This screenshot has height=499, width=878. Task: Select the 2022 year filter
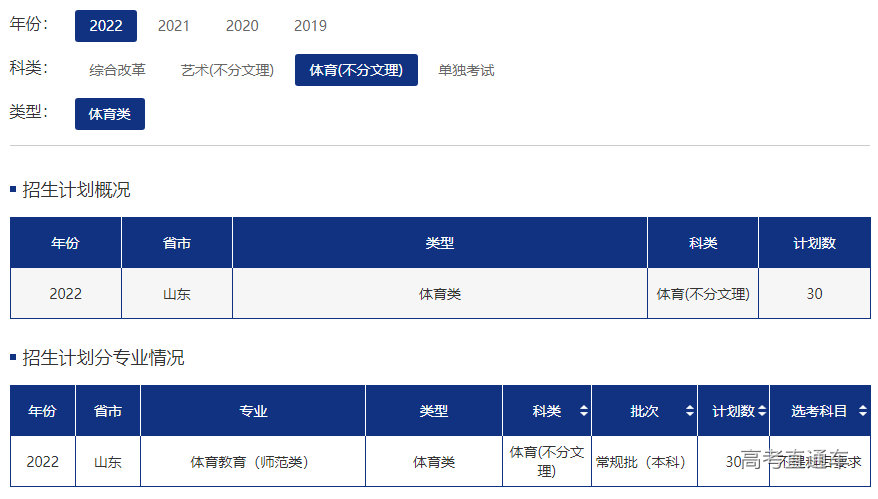[105, 26]
